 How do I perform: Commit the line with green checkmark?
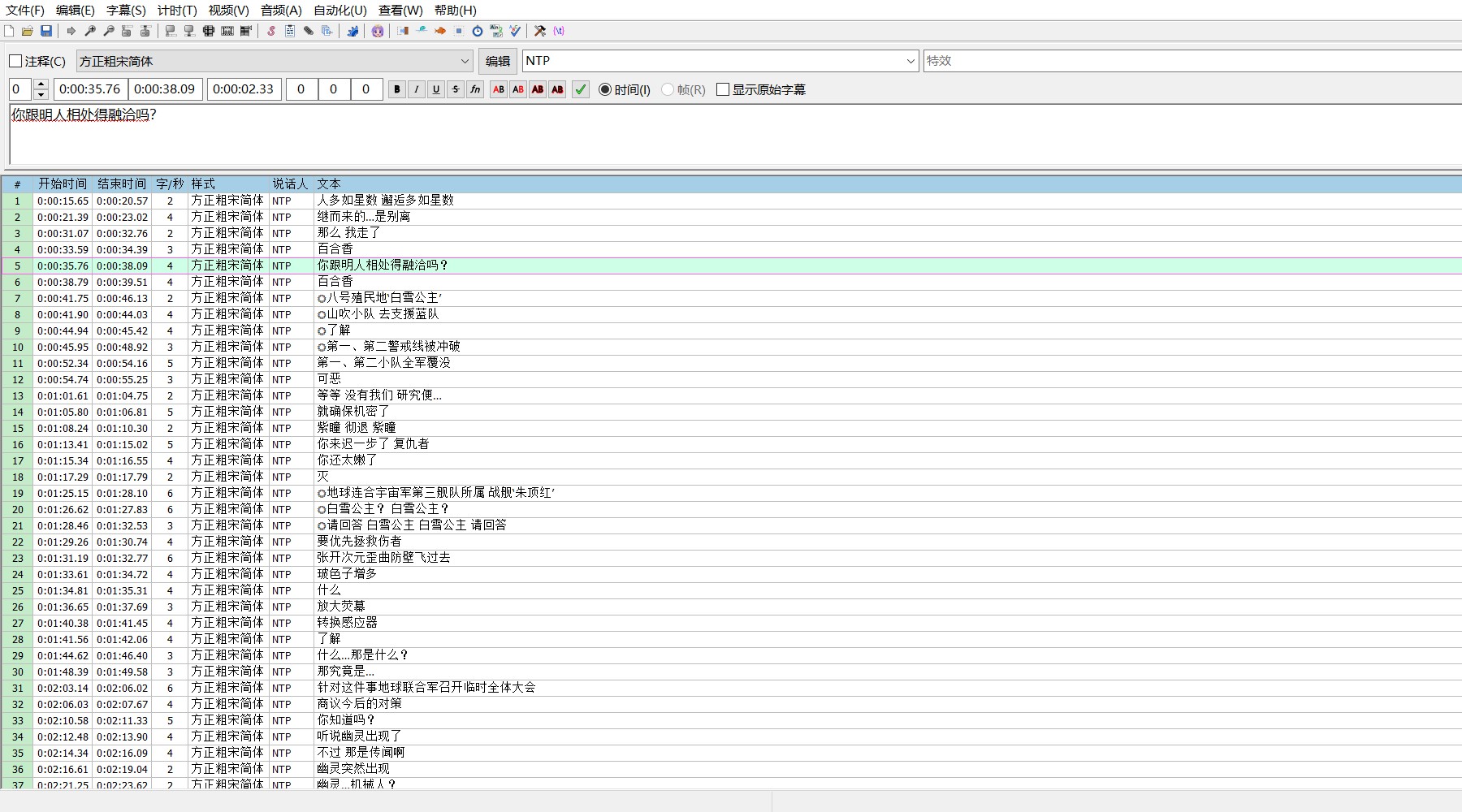(x=581, y=89)
